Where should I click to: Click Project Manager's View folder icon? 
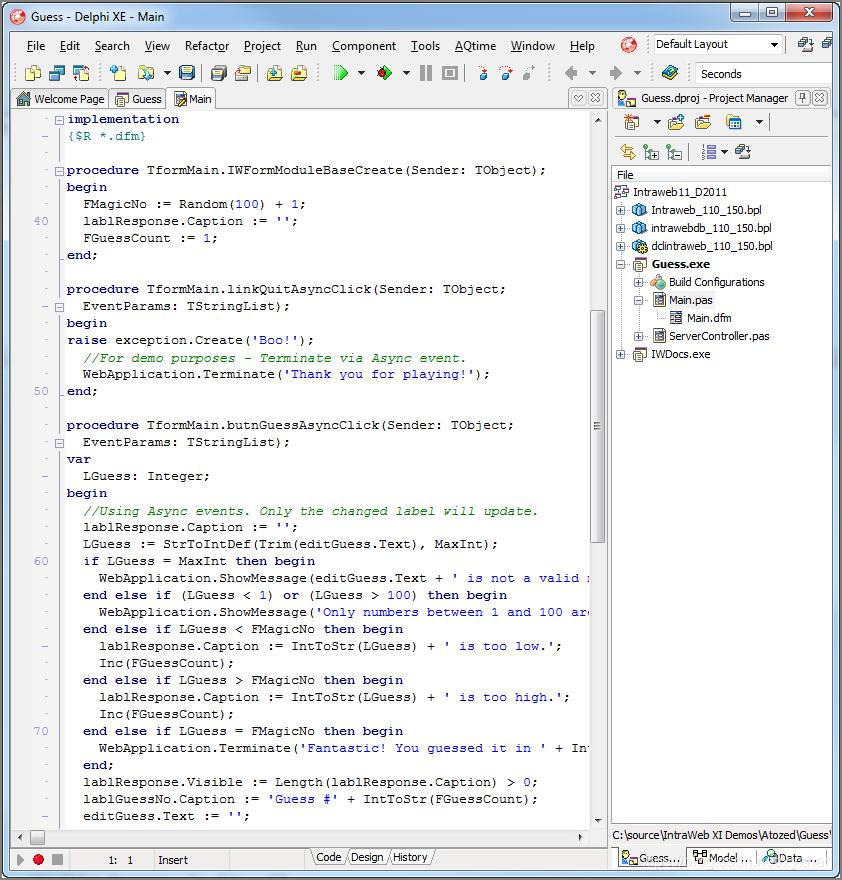tap(734, 122)
